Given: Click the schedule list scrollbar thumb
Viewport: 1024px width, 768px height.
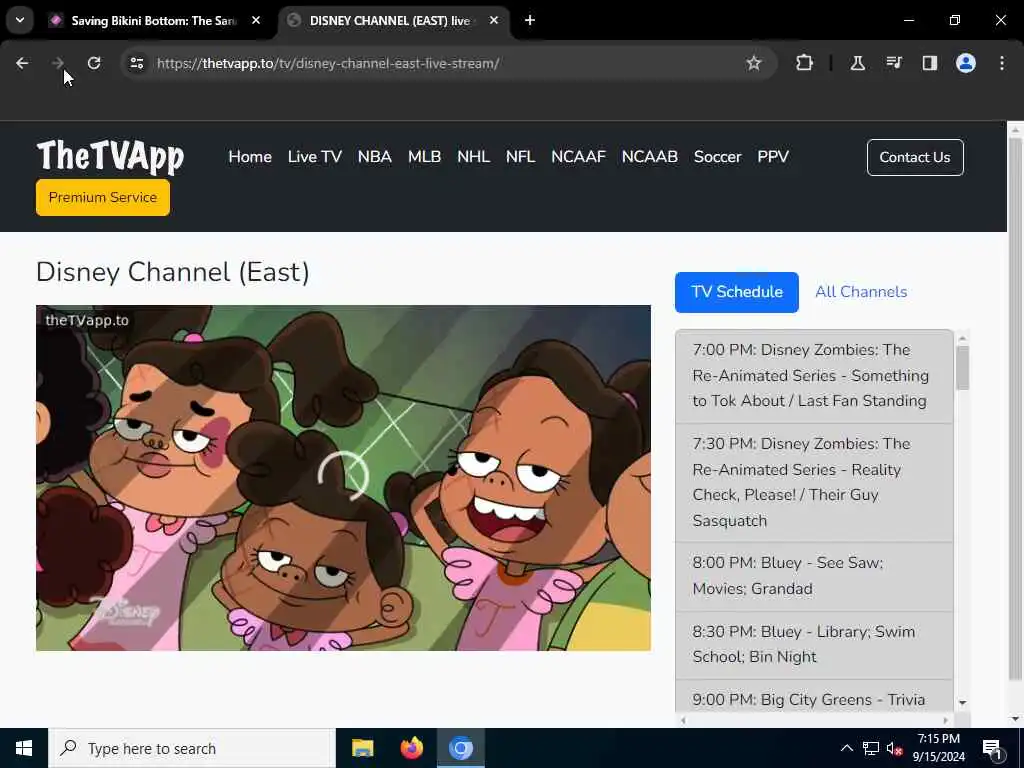Looking at the screenshot, I should click(x=963, y=368).
